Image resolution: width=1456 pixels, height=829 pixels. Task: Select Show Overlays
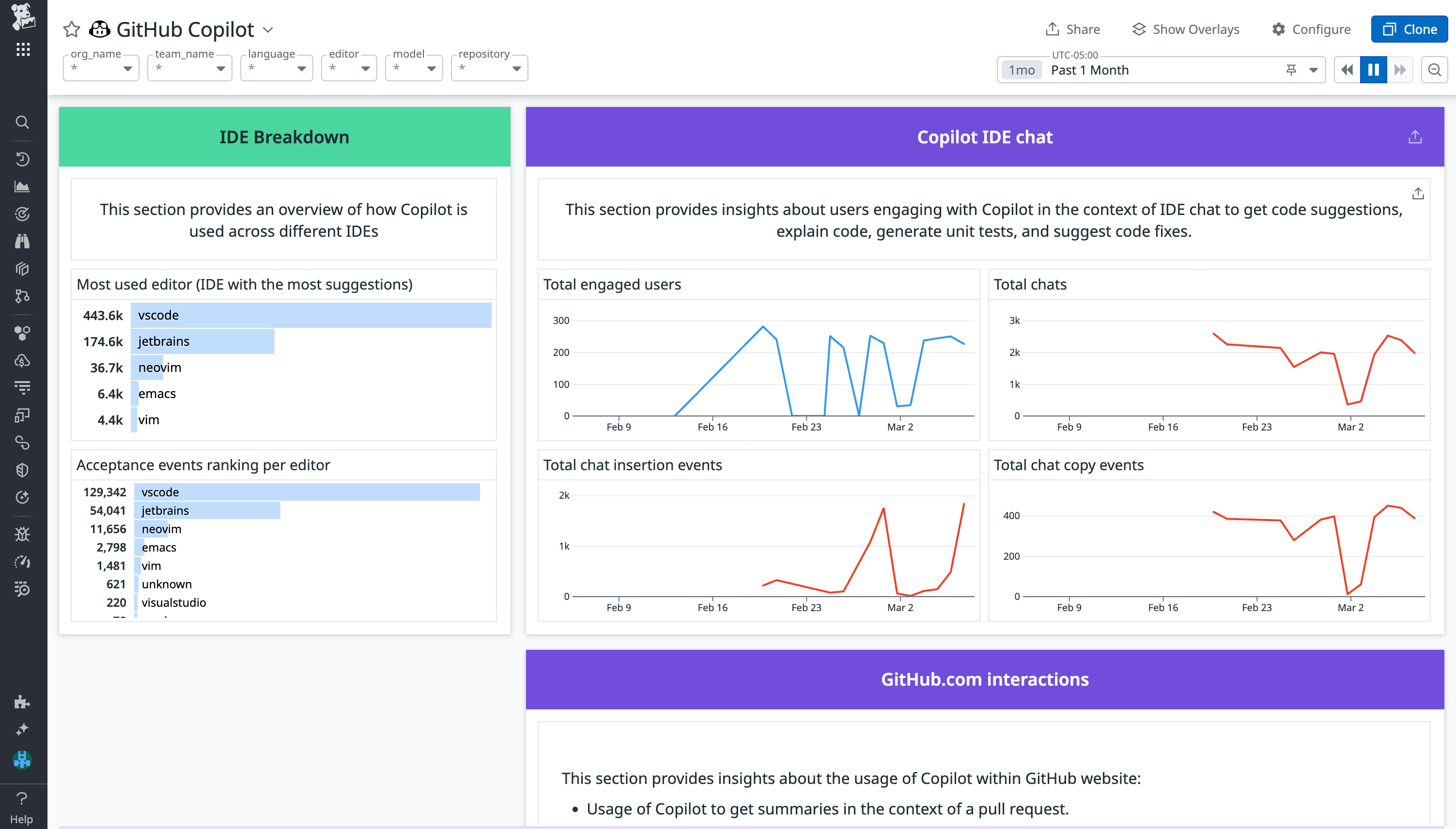tap(1186, 29)
